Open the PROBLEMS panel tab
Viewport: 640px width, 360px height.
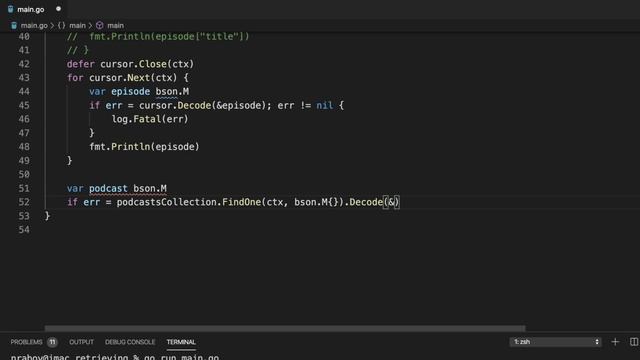coord(27,342)
